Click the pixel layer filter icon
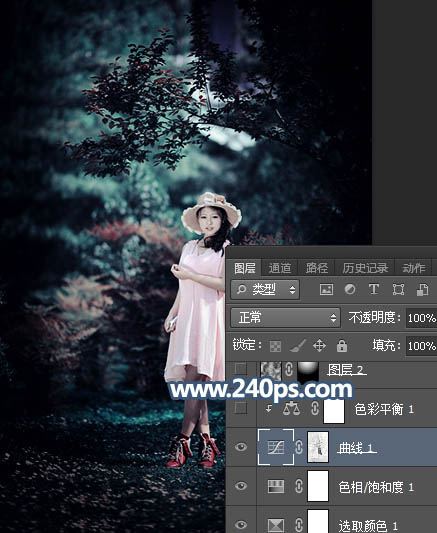The image size is (437, 533). (326, 290)
